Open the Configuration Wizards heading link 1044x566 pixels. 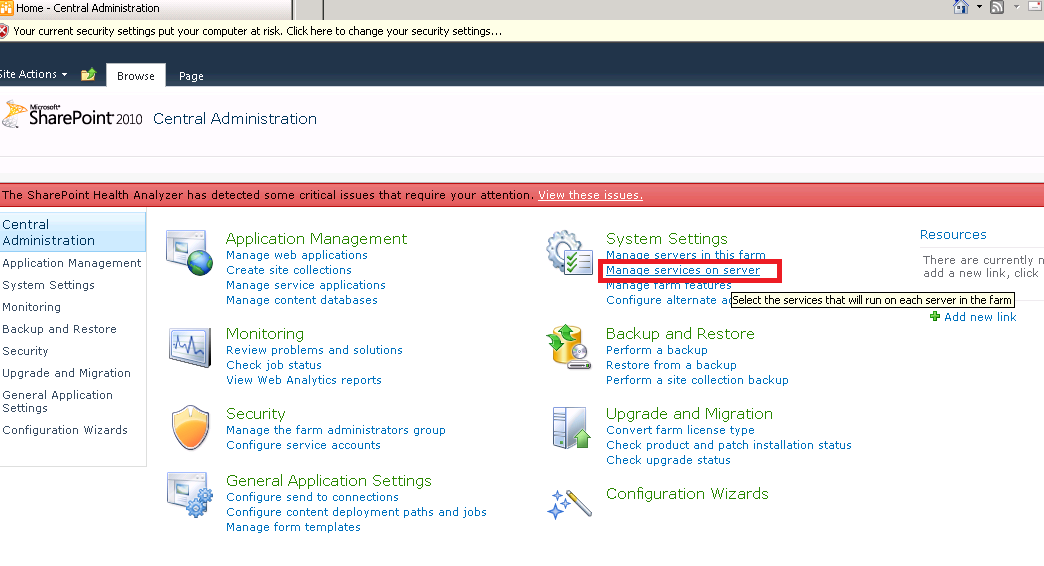click(687, 493)
